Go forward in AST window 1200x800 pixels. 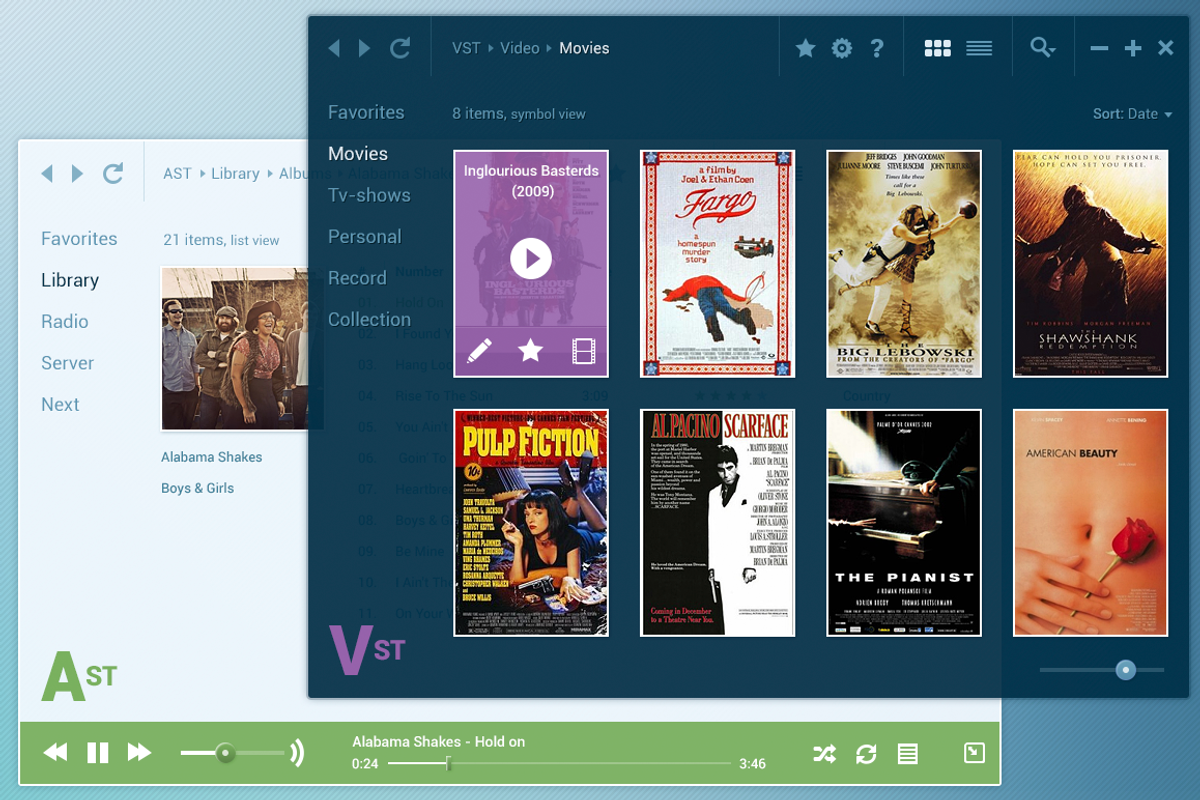[77, 174]
